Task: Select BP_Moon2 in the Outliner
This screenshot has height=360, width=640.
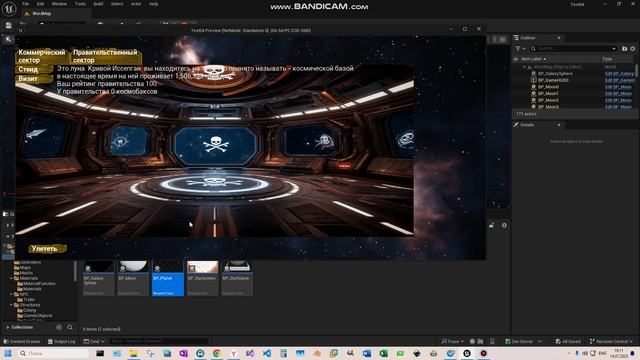Action: click(x=548, y=100)
